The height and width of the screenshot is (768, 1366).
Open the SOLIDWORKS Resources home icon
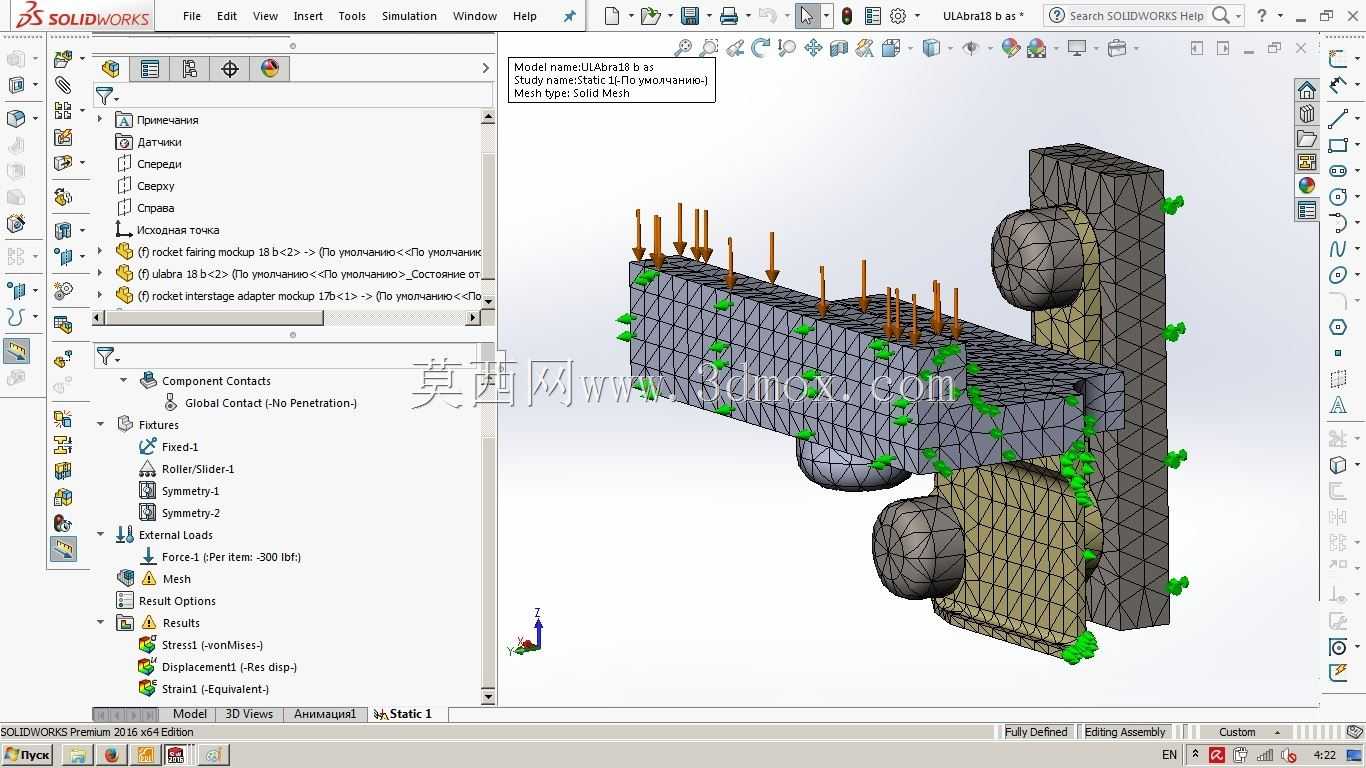[1307, 90]
